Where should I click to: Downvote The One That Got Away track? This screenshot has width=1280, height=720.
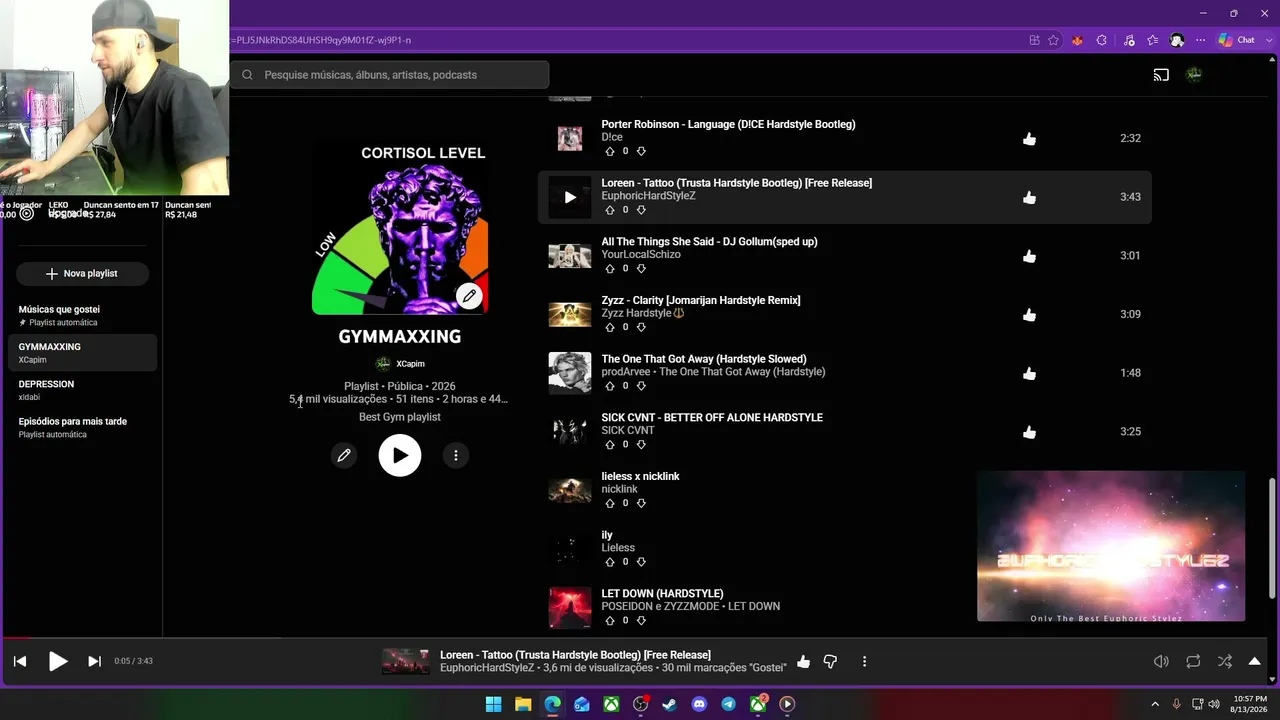tap(641, 386)
